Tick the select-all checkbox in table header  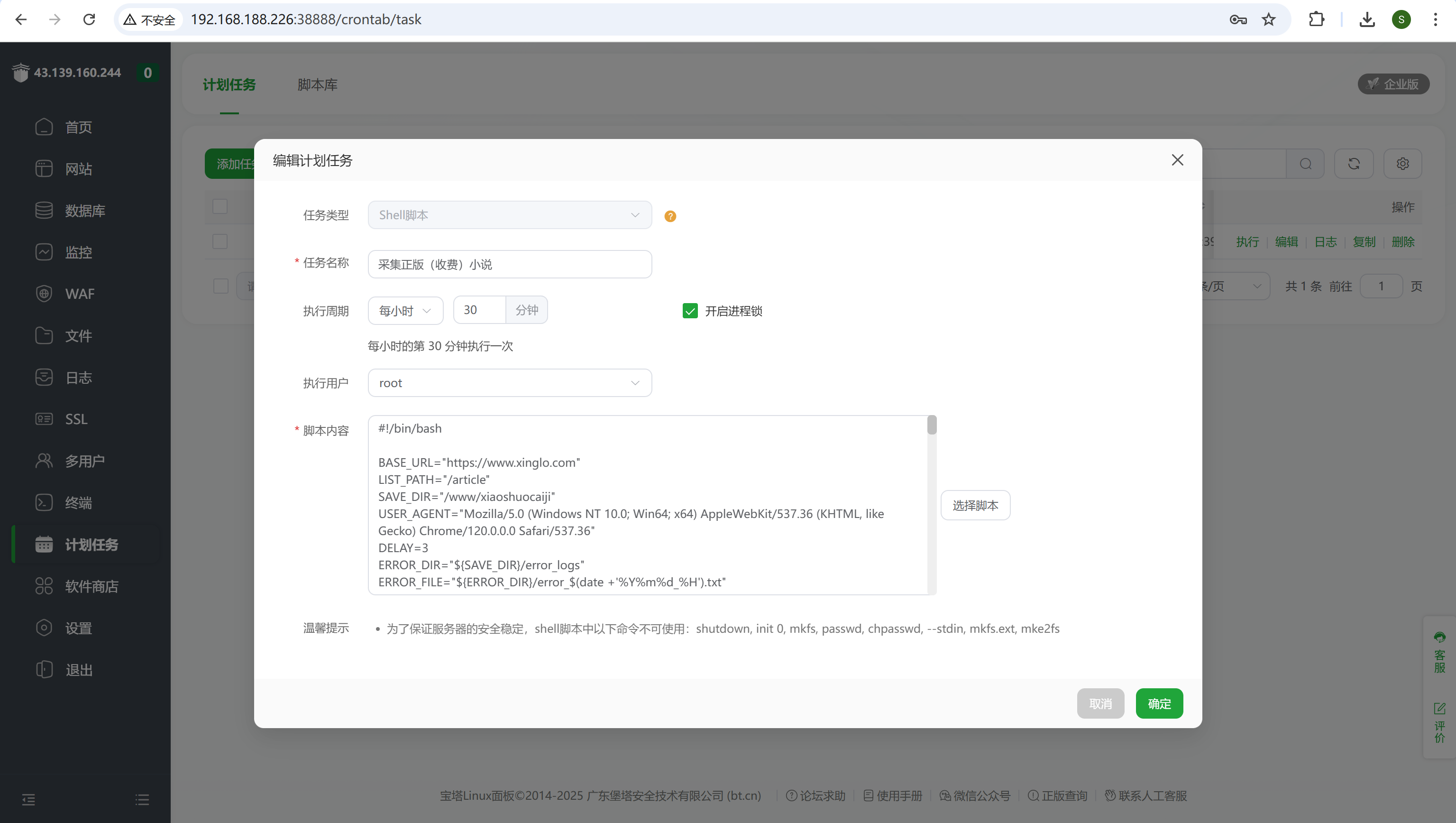tap(220, 206)
